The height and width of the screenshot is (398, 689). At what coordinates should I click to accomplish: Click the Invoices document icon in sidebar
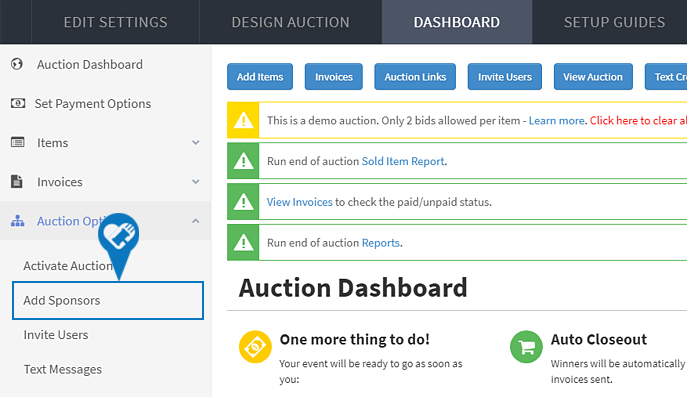pos(17,181)
